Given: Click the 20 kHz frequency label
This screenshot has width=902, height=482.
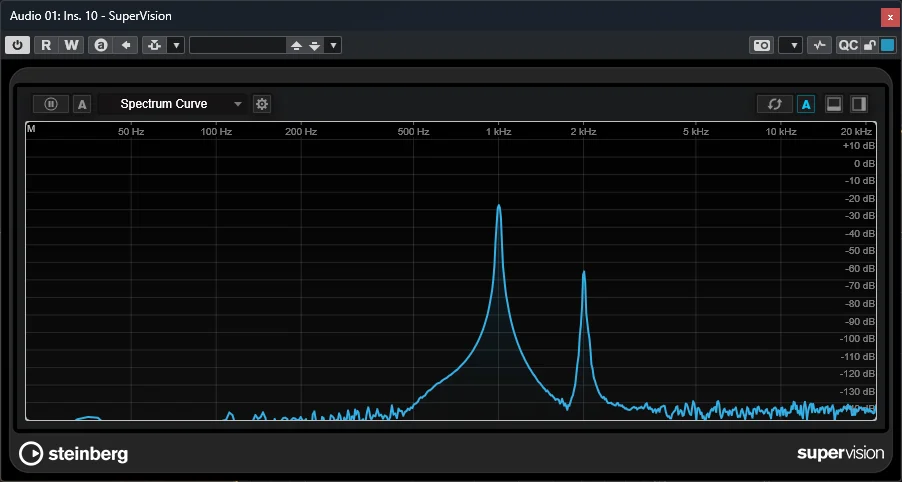Looking at the screenshot, I should tap(856, 132).
